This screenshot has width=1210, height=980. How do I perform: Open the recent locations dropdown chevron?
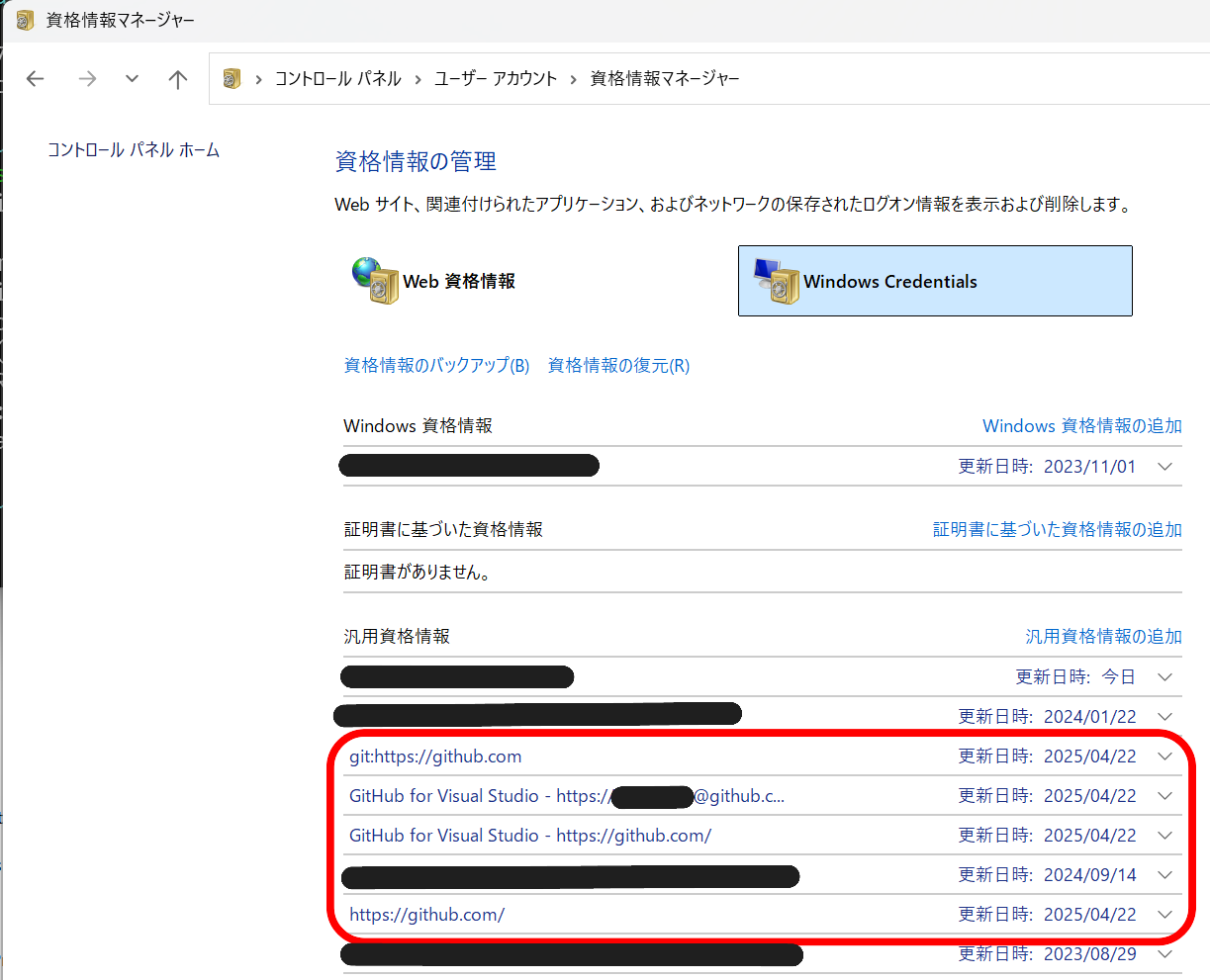tap(132, 79)
